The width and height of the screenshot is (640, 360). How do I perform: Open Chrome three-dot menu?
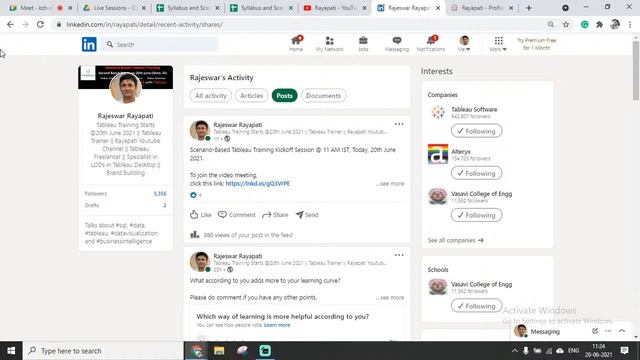pyautogui.click(x=630, y=24)
